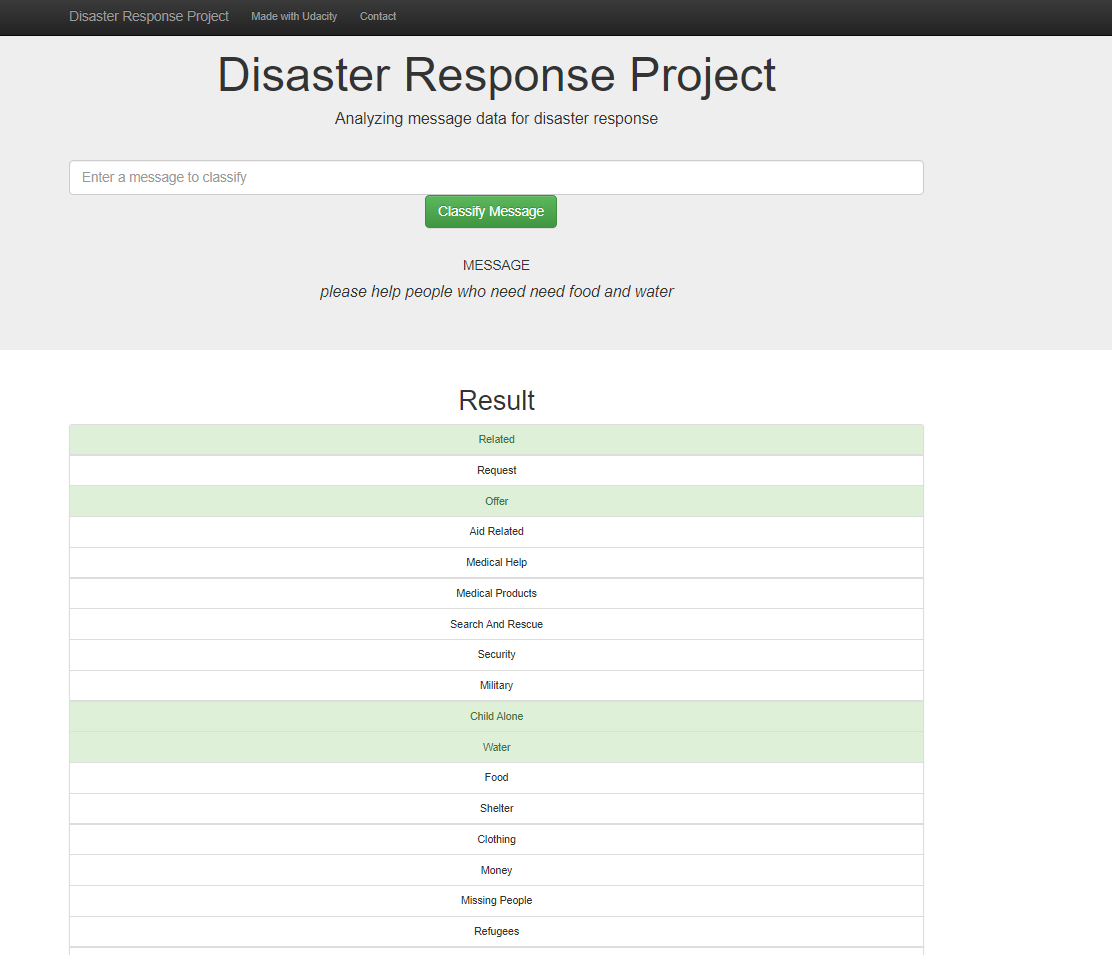Click the Offer classification row
Image resolution: width=1112 pixels, height=955 pixels.
tap(496, 501)
